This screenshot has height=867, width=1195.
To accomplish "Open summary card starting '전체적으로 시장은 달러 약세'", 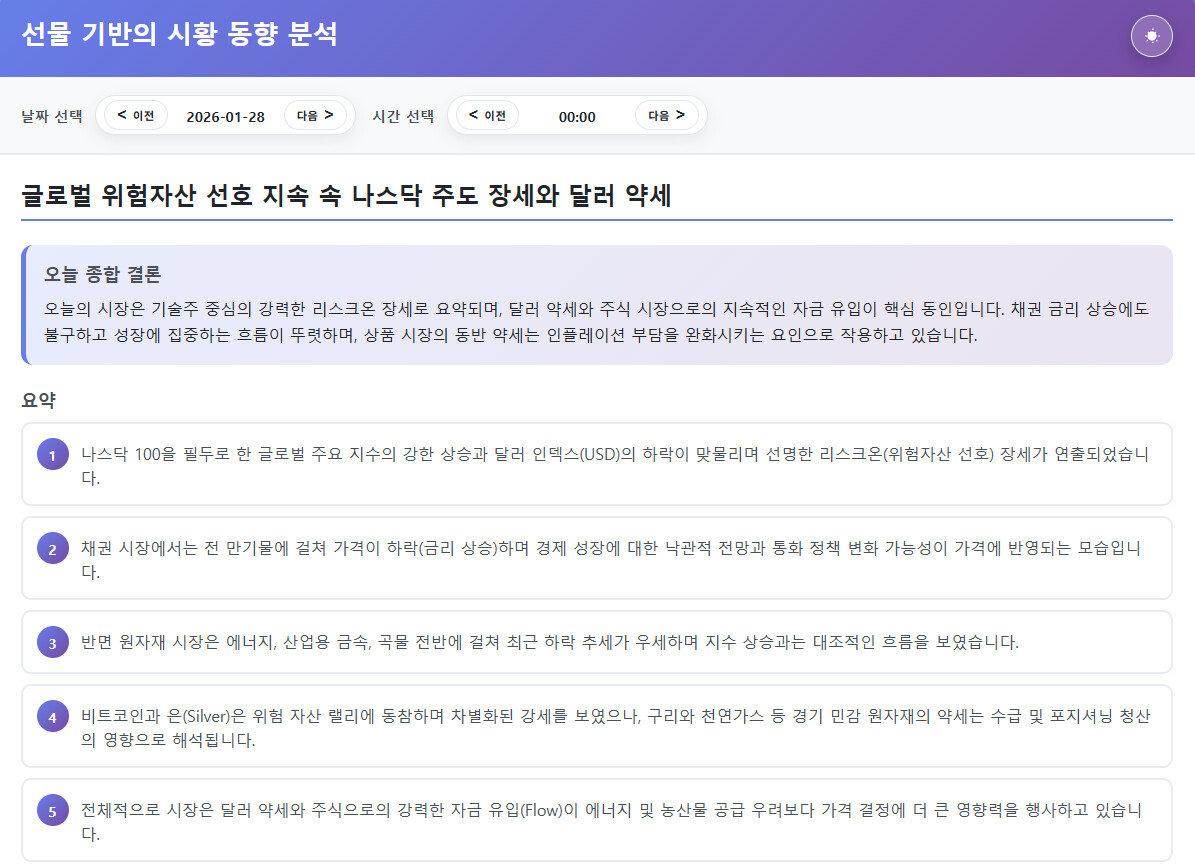I will (597, 820).
